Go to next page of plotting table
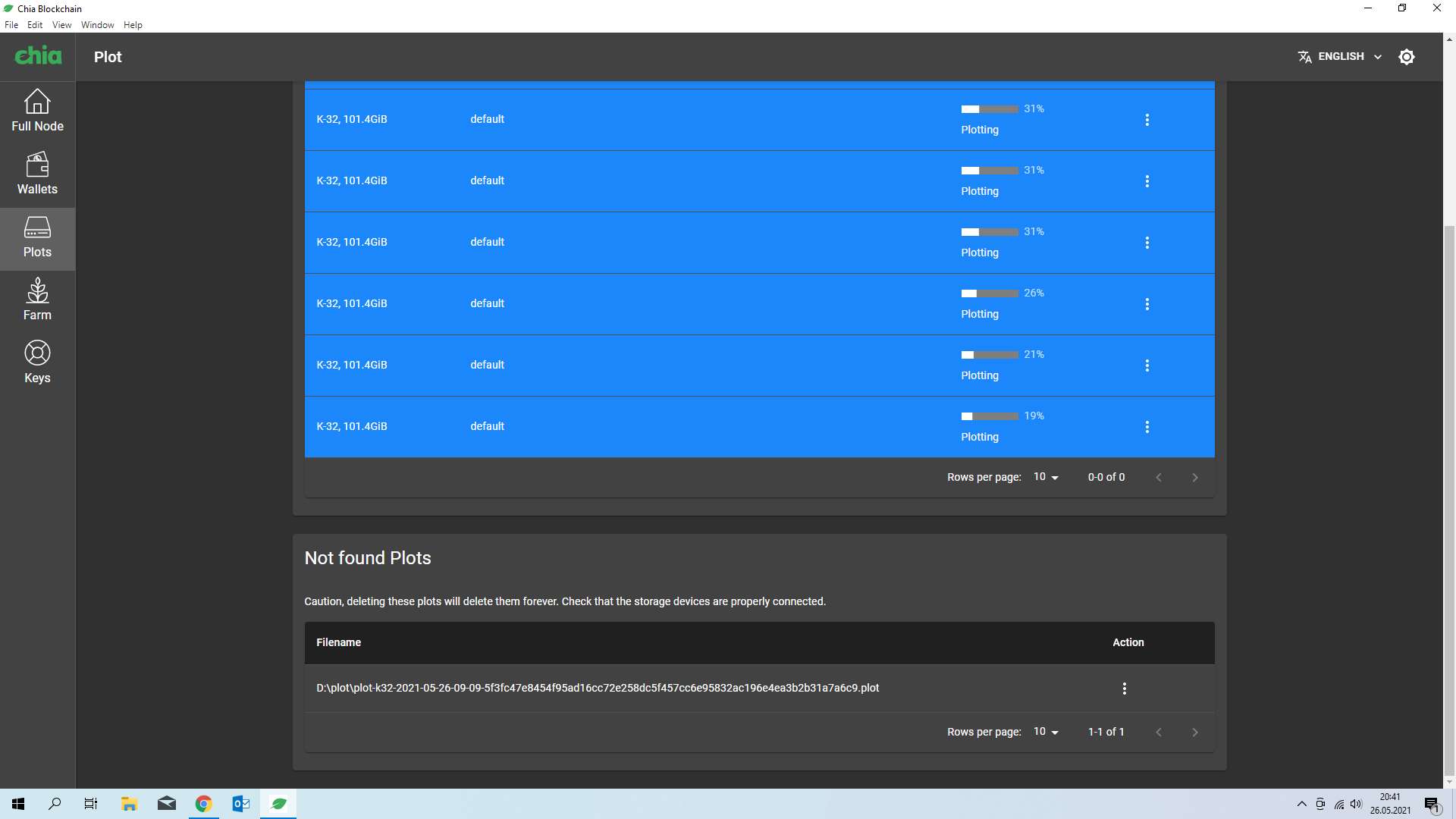This screenshot has height=819, width=1456. tap(1195, 478)
